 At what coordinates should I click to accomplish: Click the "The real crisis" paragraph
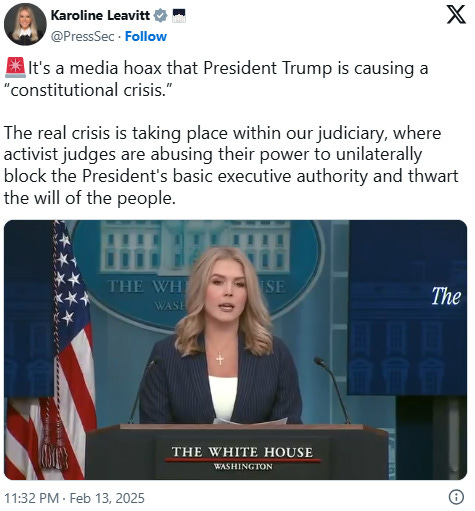231,165
